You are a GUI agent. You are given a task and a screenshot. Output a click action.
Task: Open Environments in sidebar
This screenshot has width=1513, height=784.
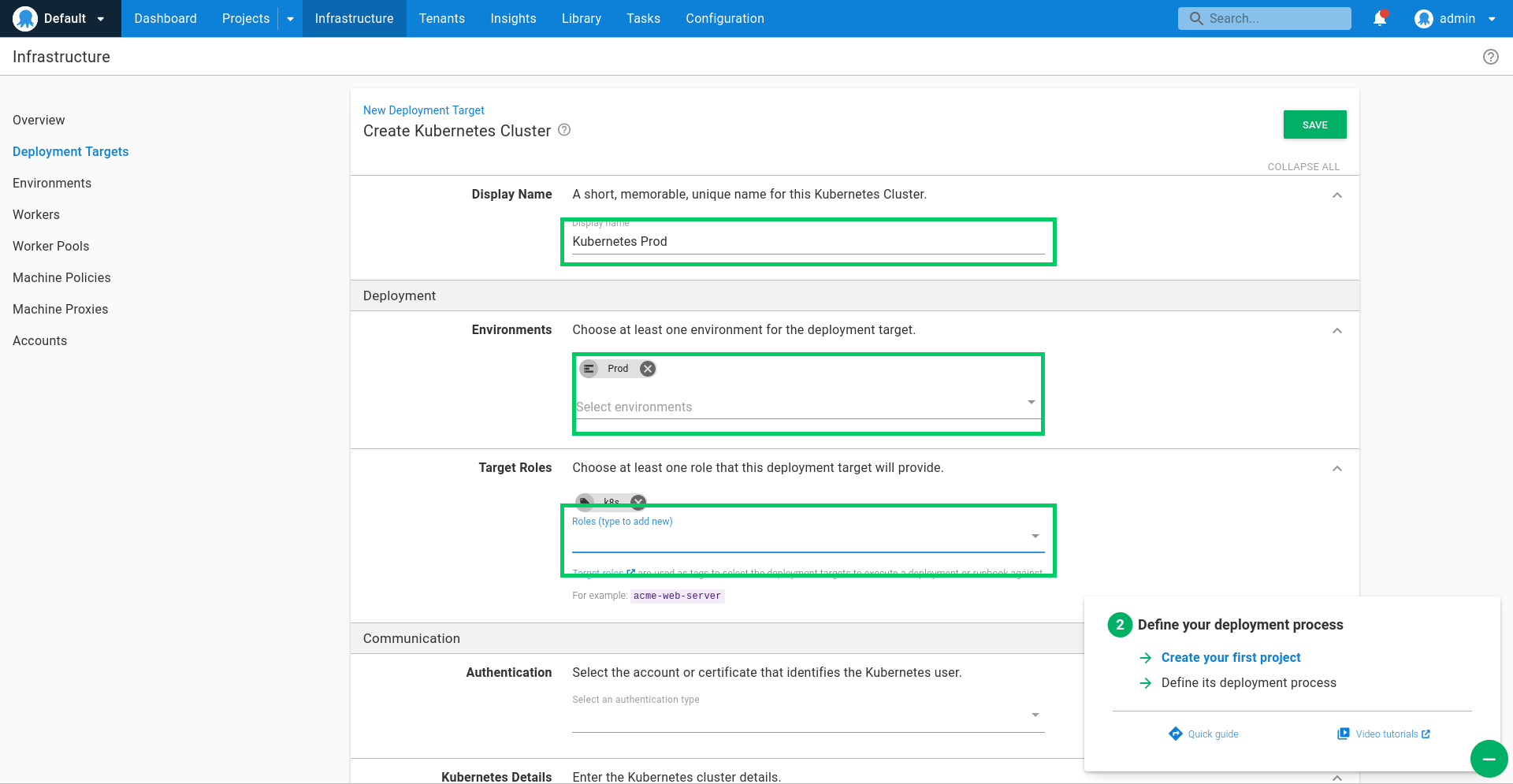52,183
